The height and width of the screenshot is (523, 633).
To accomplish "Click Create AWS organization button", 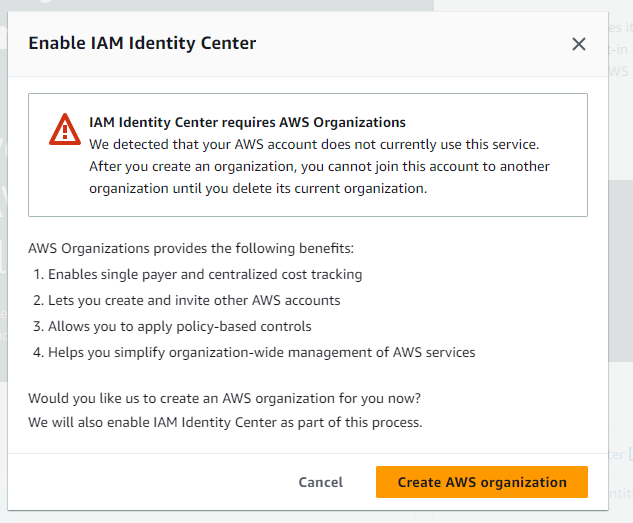I will (482, 482).
